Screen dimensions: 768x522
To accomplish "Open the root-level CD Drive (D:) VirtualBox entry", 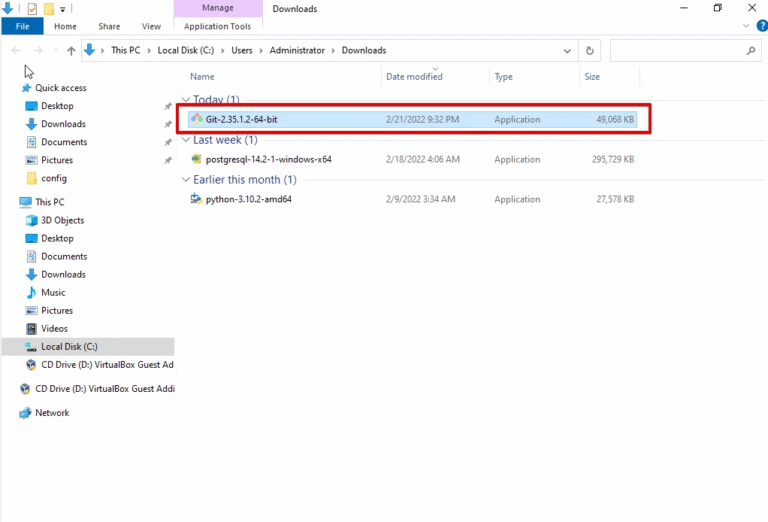I will click(x=104, y=389).
